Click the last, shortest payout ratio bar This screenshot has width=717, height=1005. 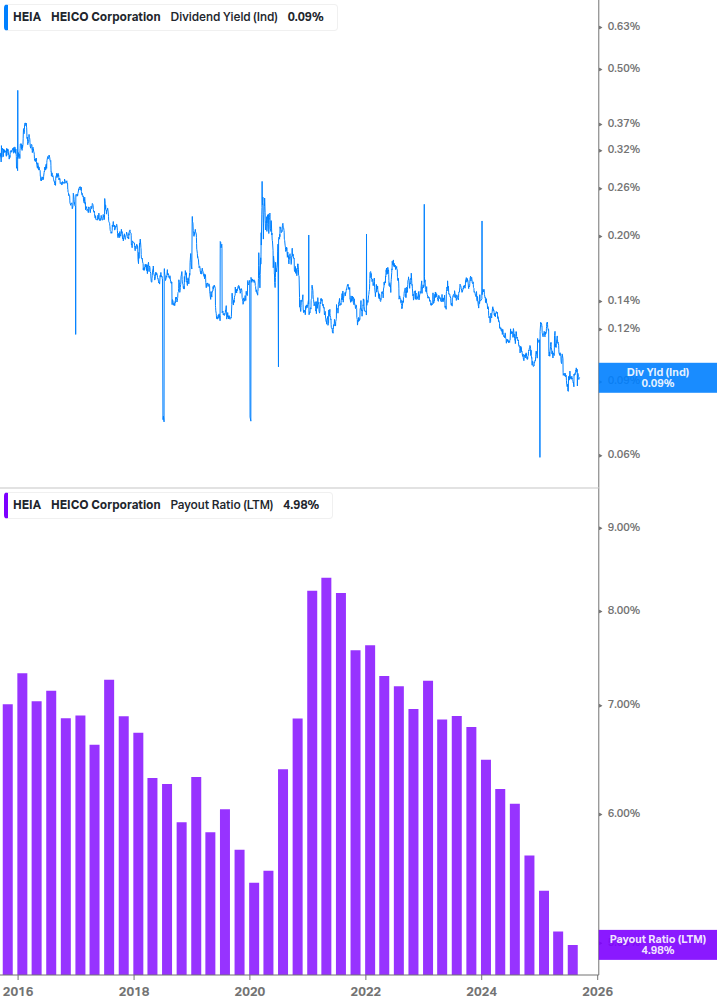(x=573, y=960)
